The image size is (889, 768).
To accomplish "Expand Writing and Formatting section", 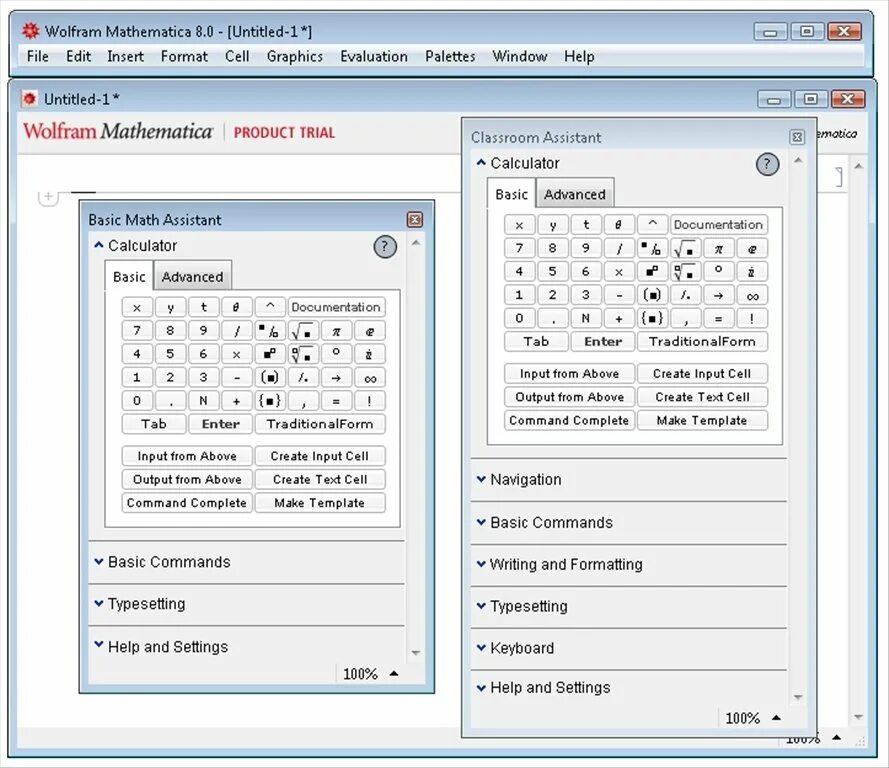I will 481,564.
